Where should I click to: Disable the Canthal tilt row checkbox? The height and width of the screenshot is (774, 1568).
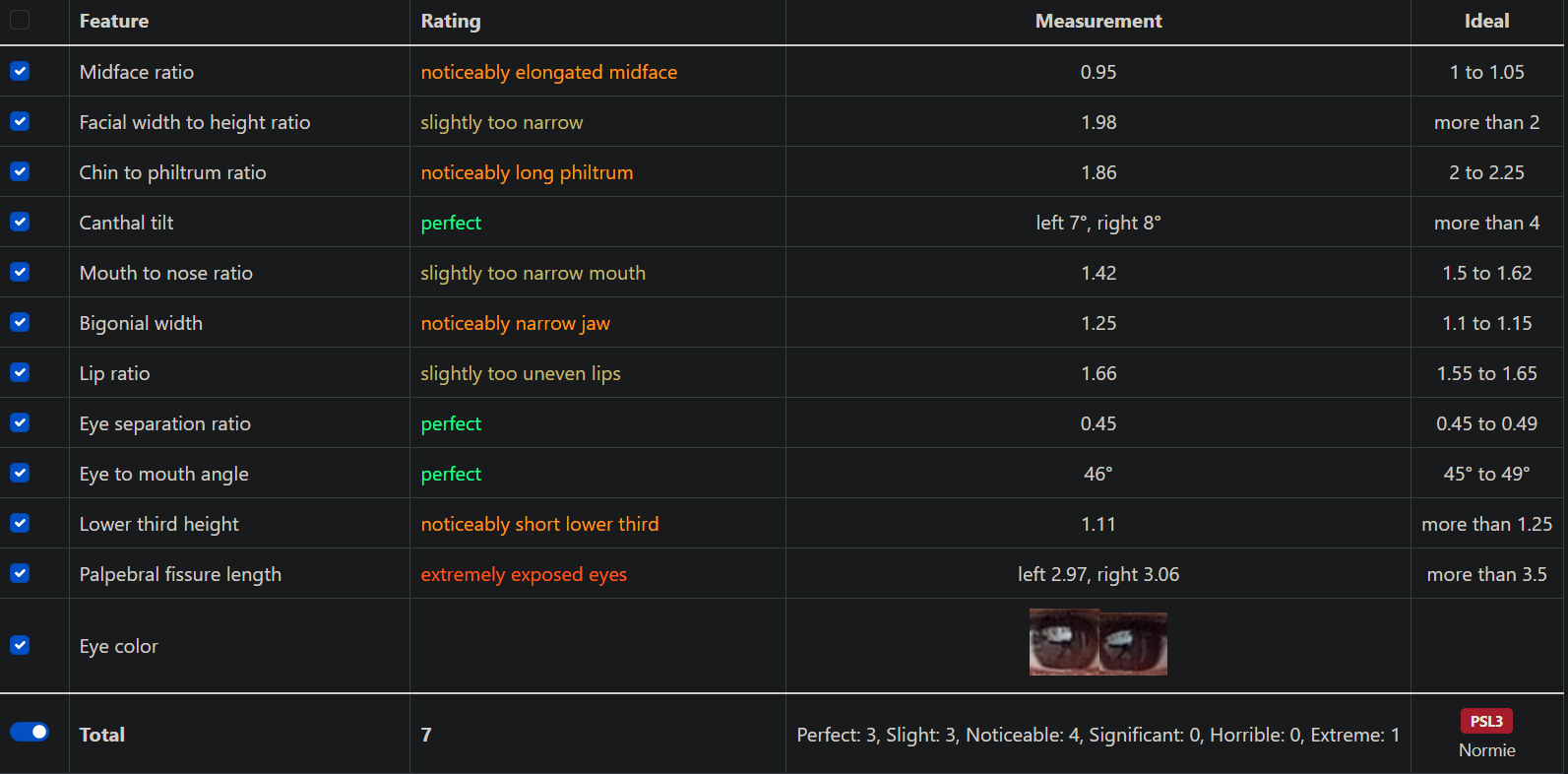point(20,222)
